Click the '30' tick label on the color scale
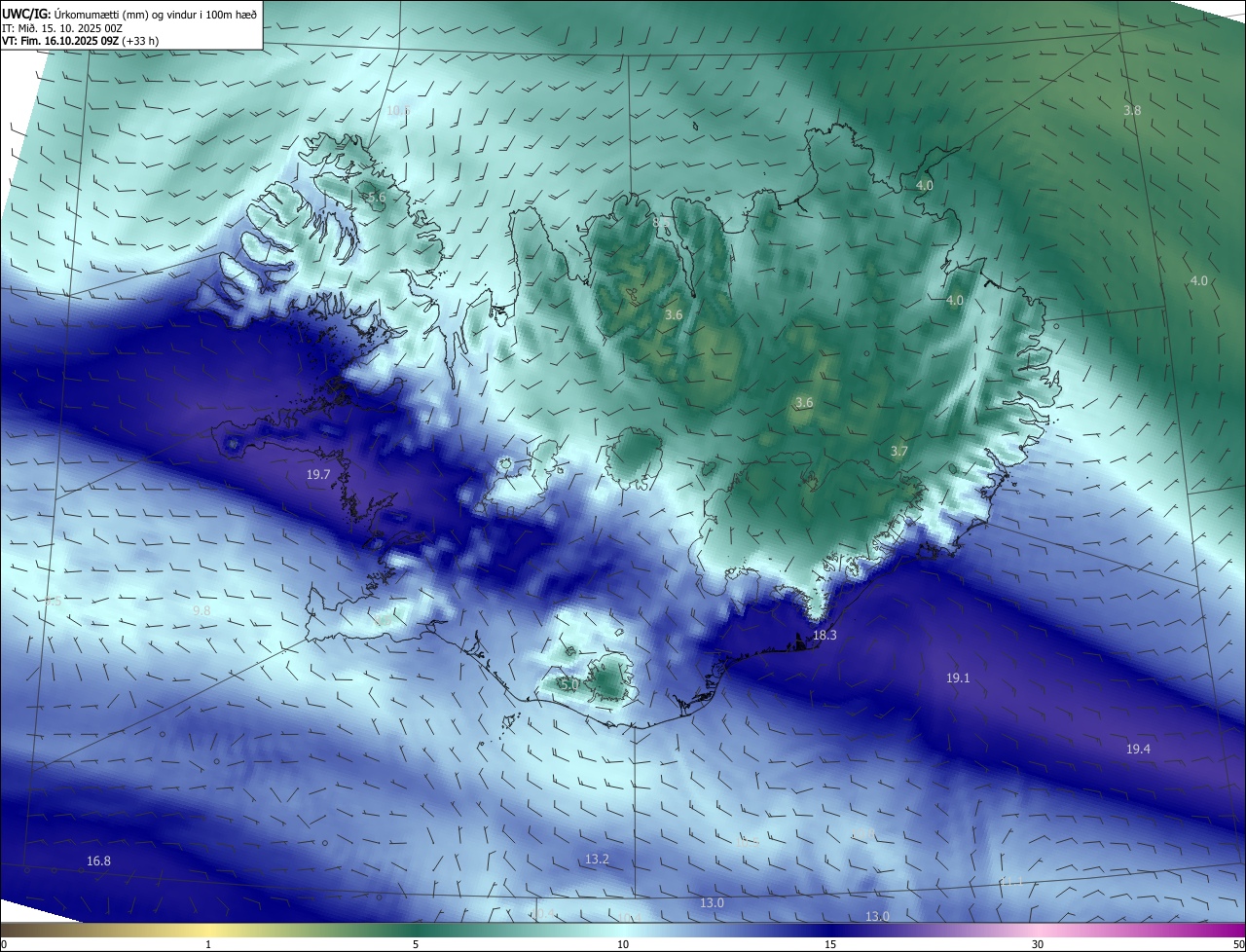The height and width of the screenshot is (952, 1246). click(1038, 944)
